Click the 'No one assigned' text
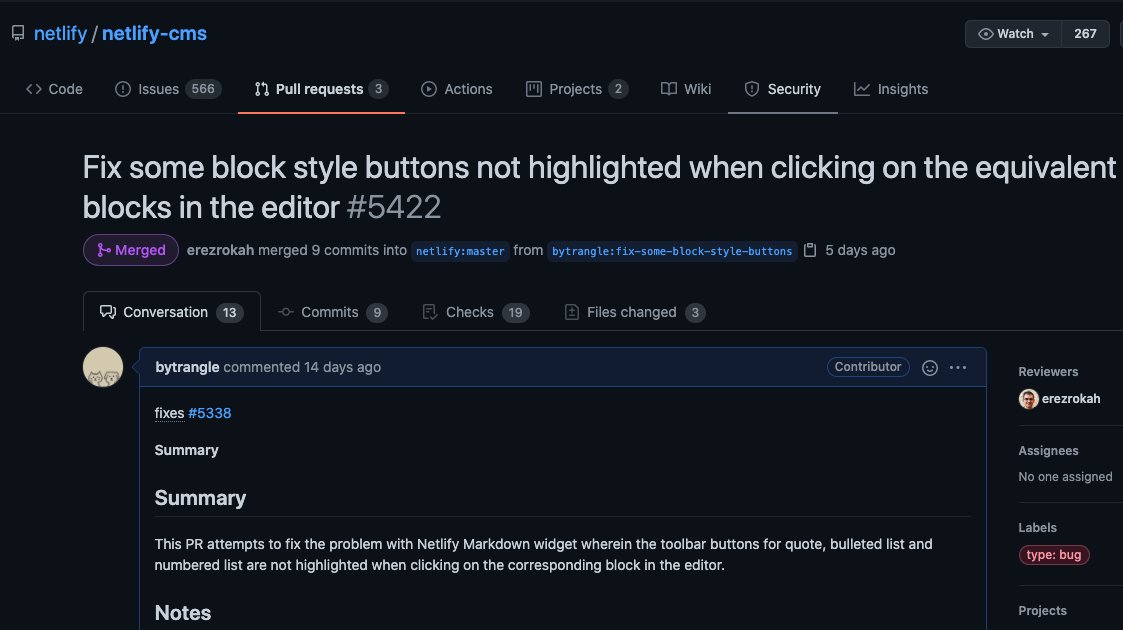Viewport: 1123px width, 630px height. coord(1065,477)
